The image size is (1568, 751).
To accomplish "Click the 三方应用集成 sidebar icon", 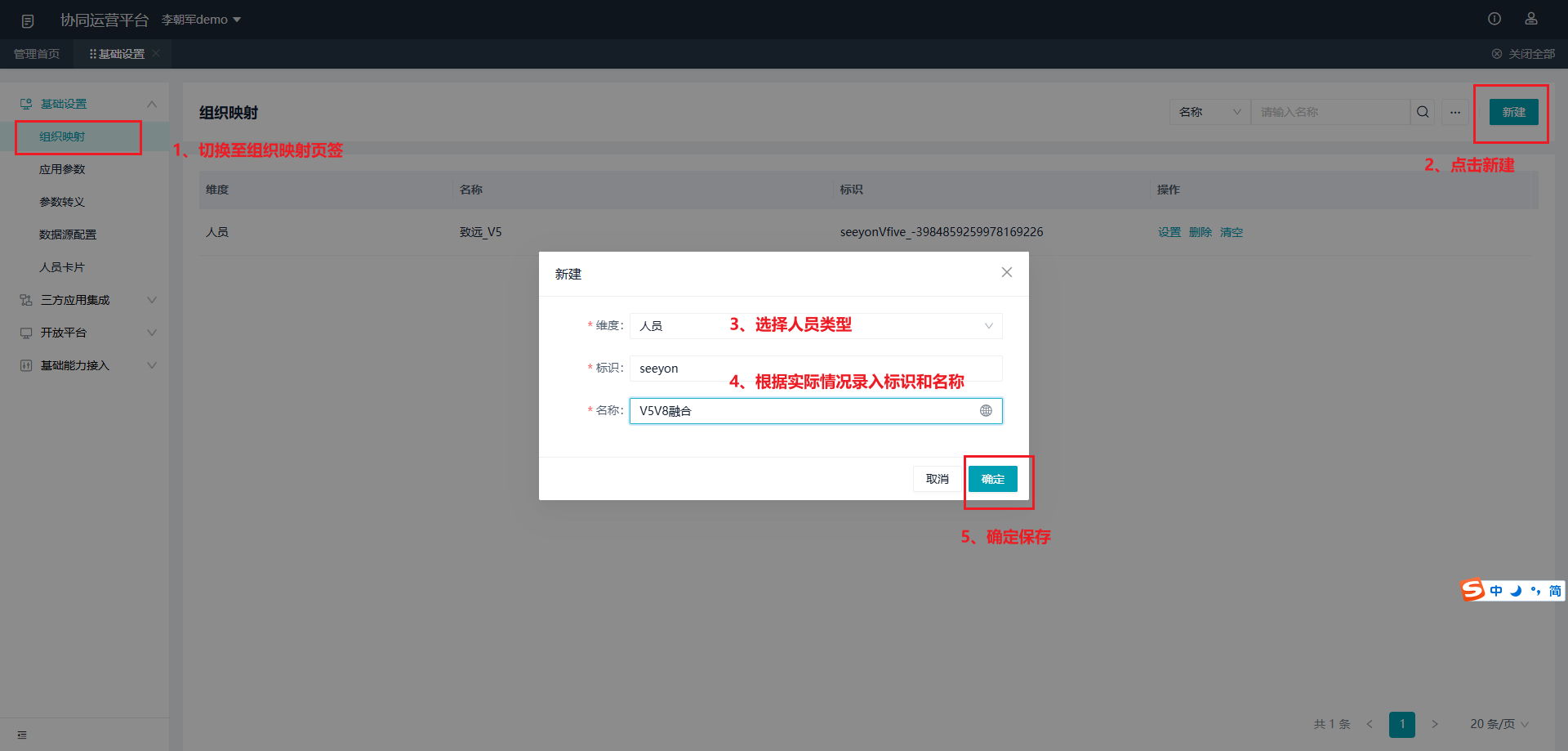I will tap(26, 300).
